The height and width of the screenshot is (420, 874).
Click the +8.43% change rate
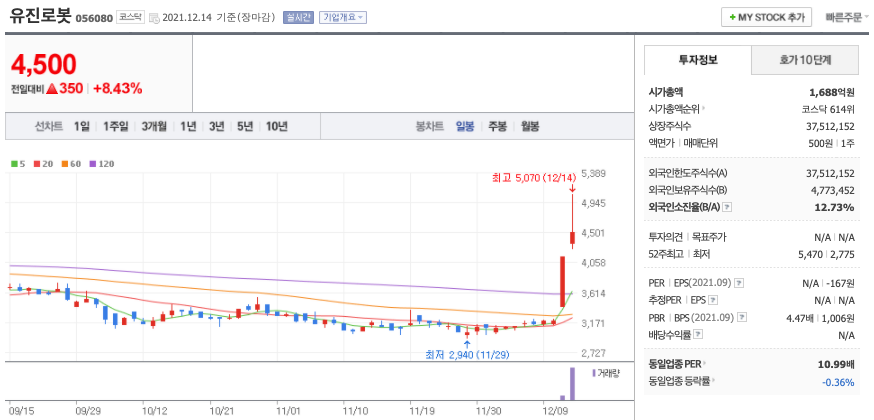pyautogui.click(x=118, y=88)
